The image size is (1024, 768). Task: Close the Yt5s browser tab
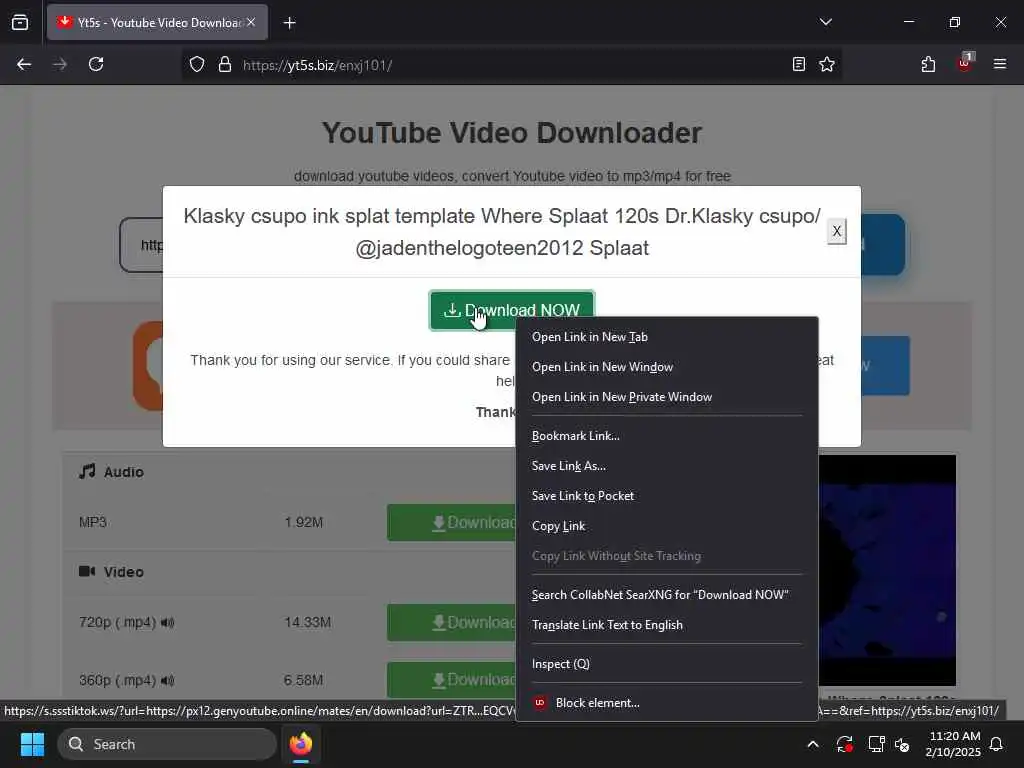(x=251, y=22)
